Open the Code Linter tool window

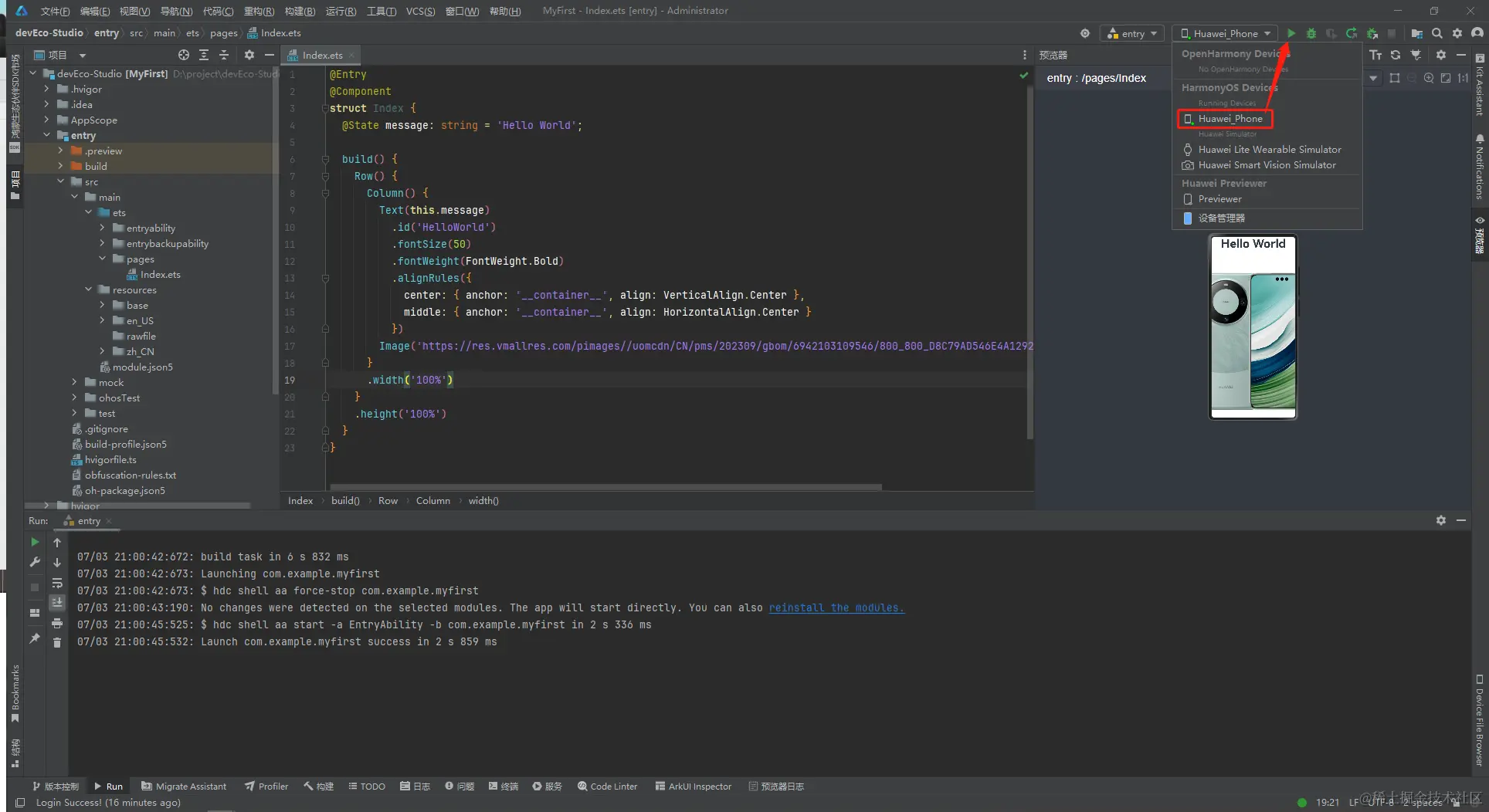[607, 787]
